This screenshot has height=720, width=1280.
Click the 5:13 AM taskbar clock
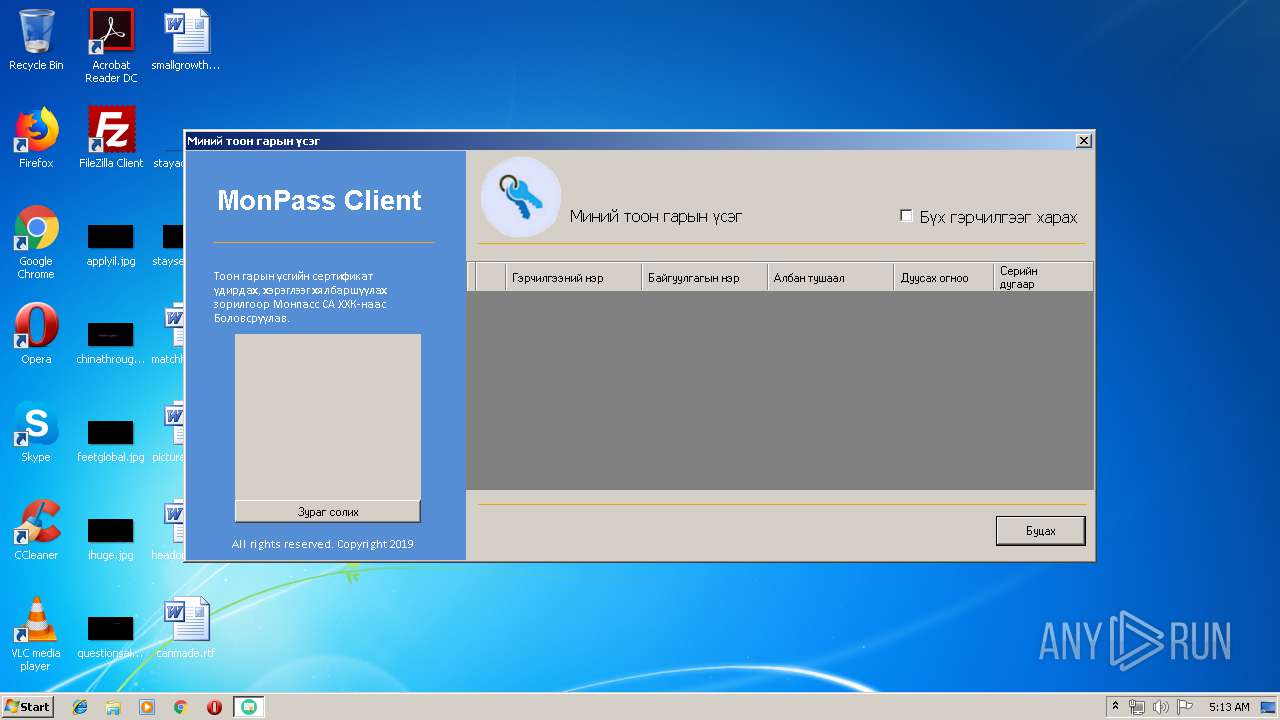[x=1229, y=707]
